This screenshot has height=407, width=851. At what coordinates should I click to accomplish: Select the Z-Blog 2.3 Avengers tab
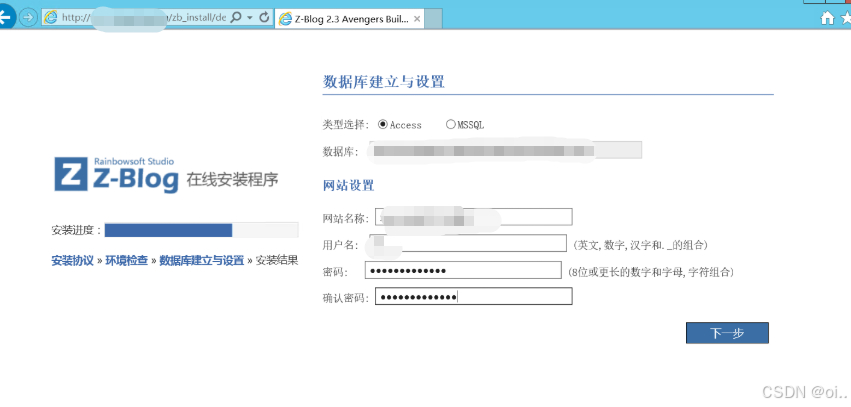point(349,18)
